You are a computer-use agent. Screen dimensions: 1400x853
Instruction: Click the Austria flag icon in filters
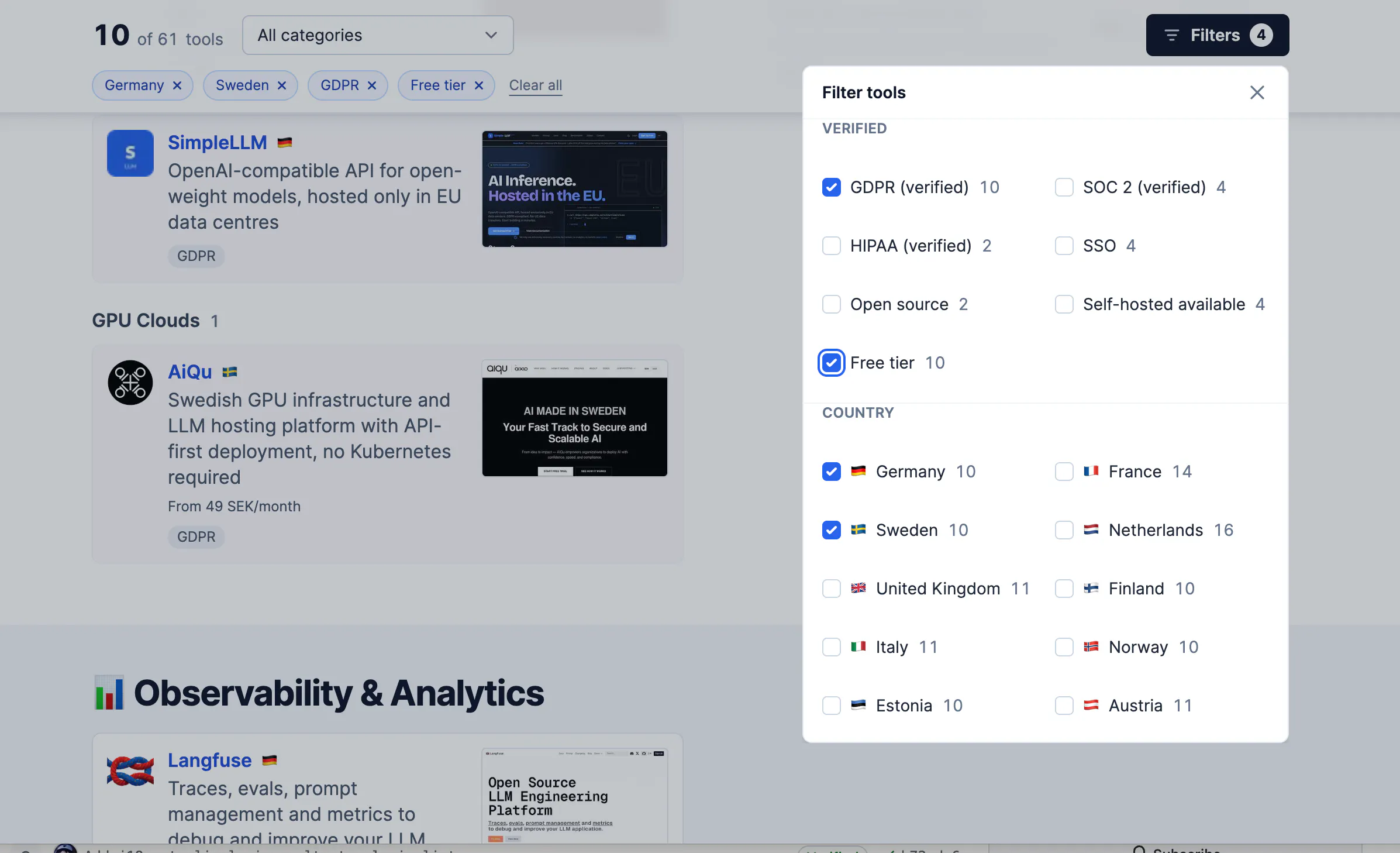[1091, 705]
